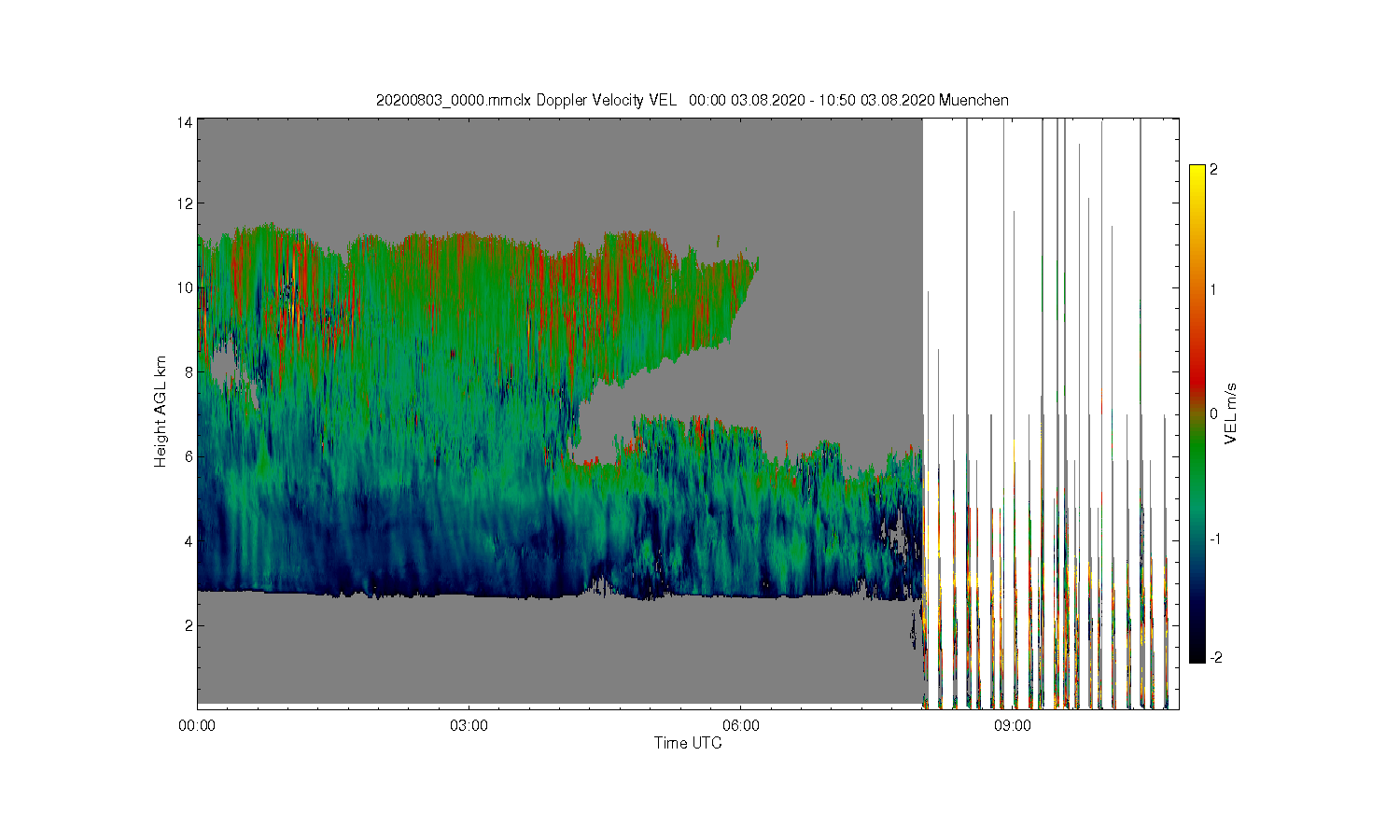The image size is (1400, 840).
Task: Click the 4 km height tick label
Action: pyautogui.click(x=189, y=541)
